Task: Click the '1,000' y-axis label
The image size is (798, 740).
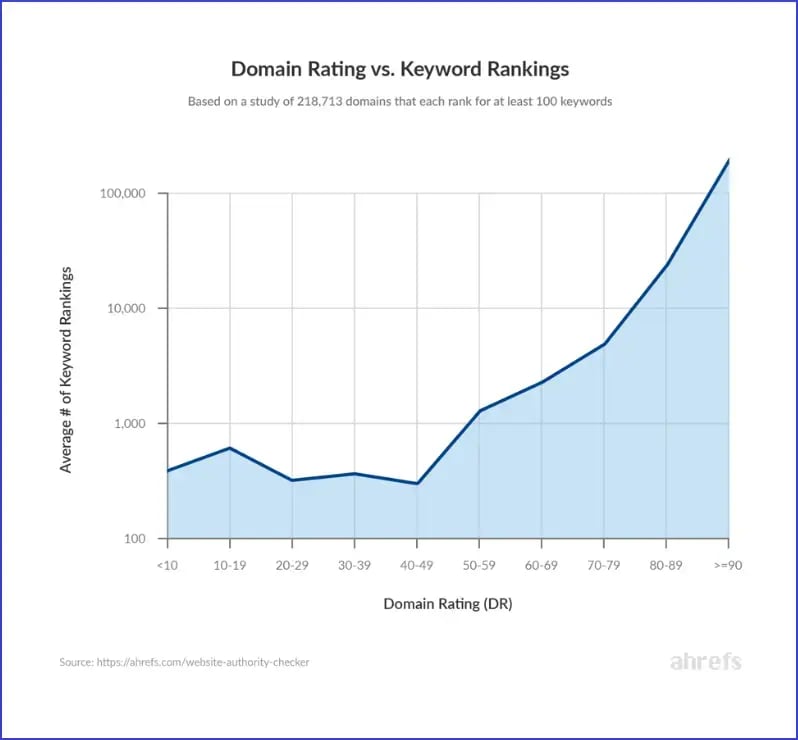Action: [130, 423]
